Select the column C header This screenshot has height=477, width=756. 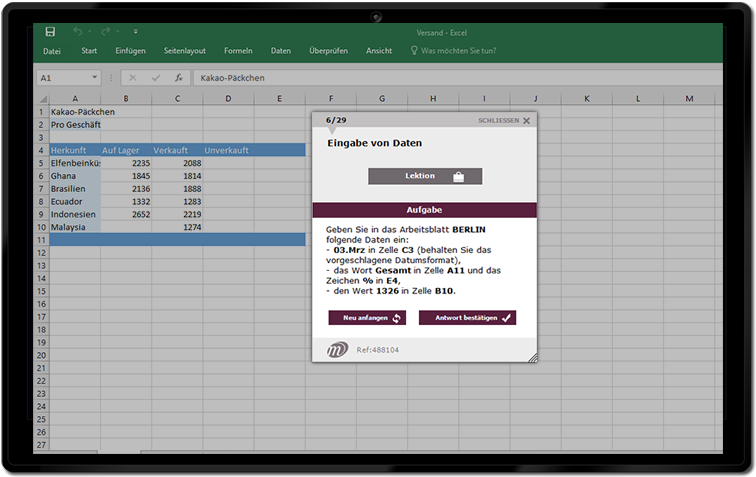(177, 98)
